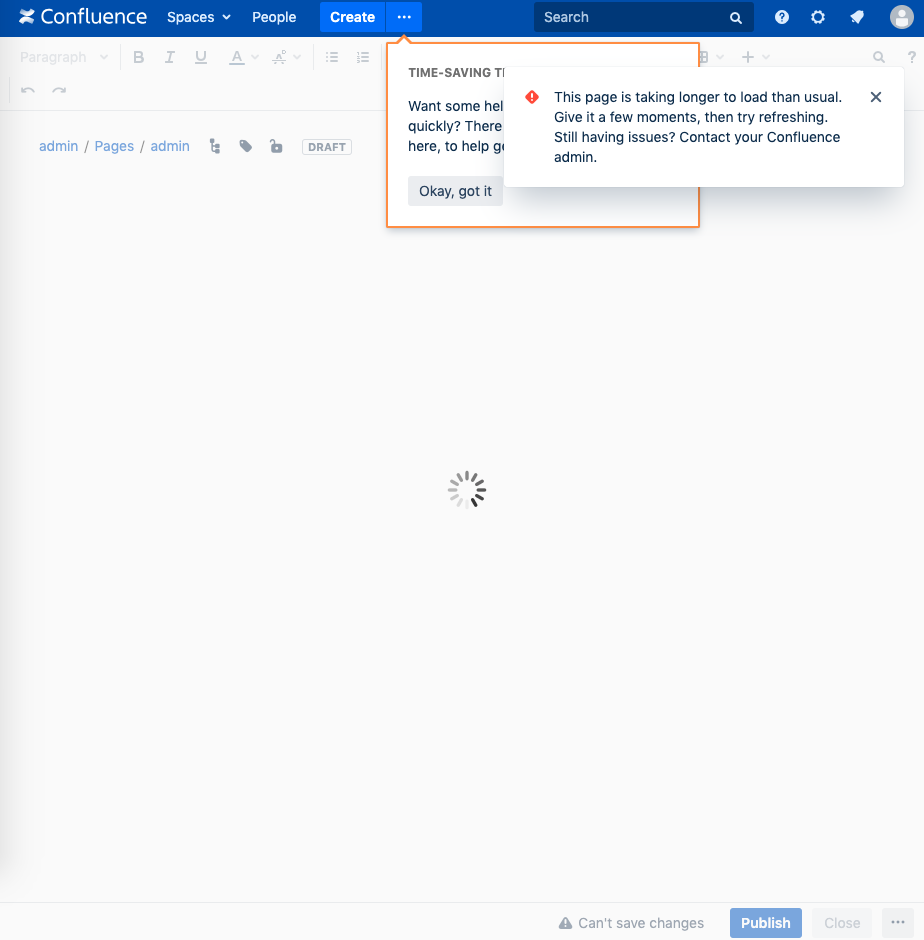The image size is (924, 940).
Task: Open the first admin breadcrumb link
Action: 58,146
